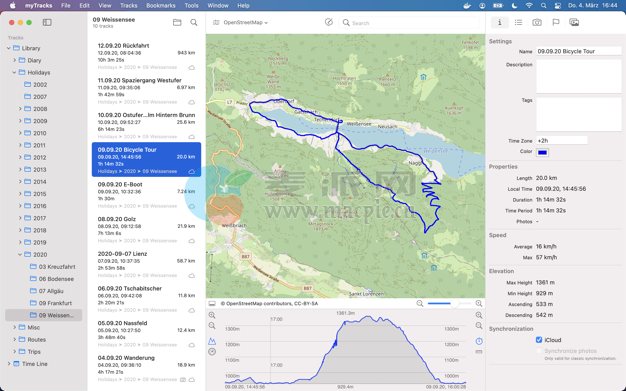Open the new folder icon in track list
626x391 pixels.
(177, 22)
